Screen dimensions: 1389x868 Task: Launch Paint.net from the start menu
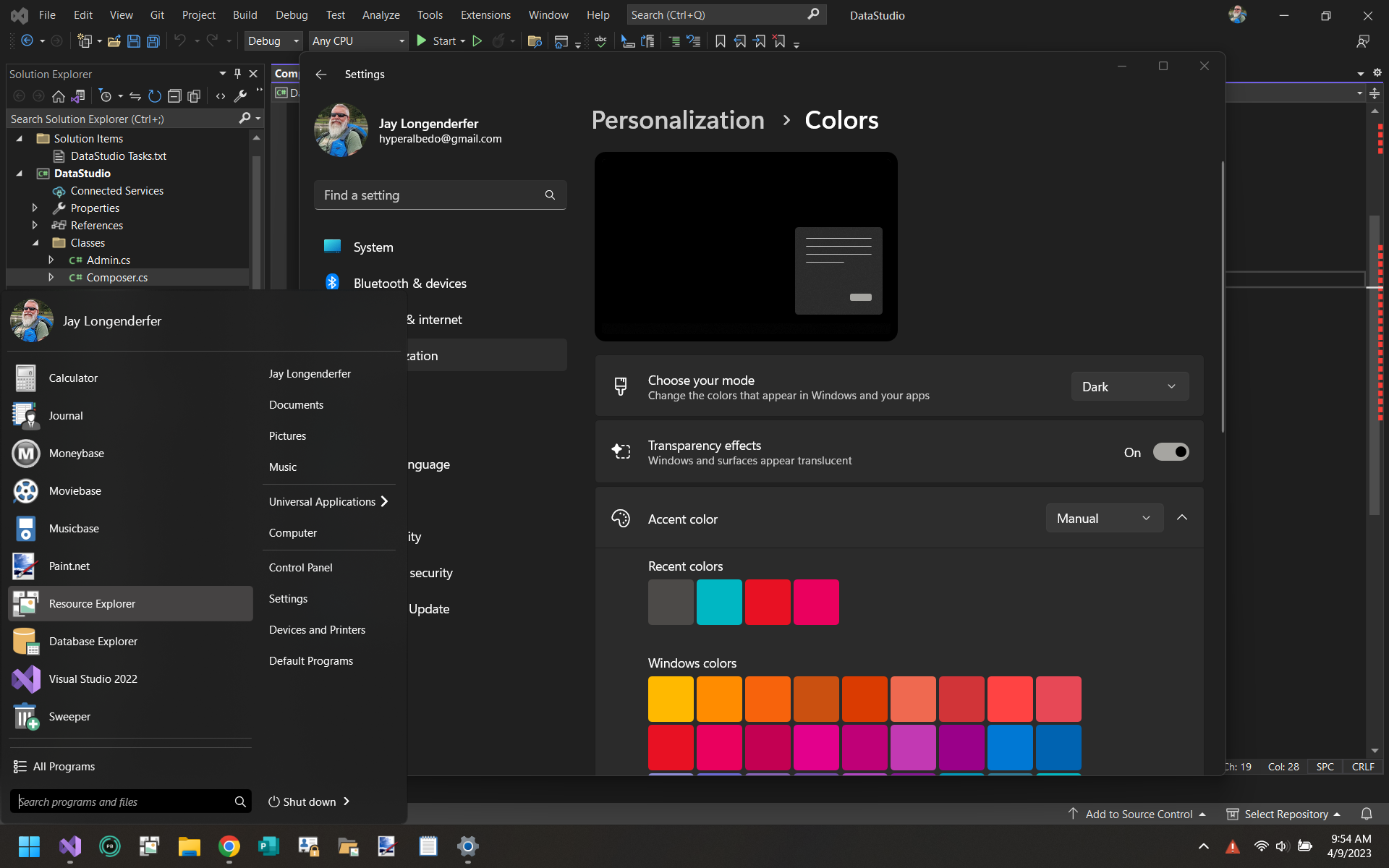point(130,566)
